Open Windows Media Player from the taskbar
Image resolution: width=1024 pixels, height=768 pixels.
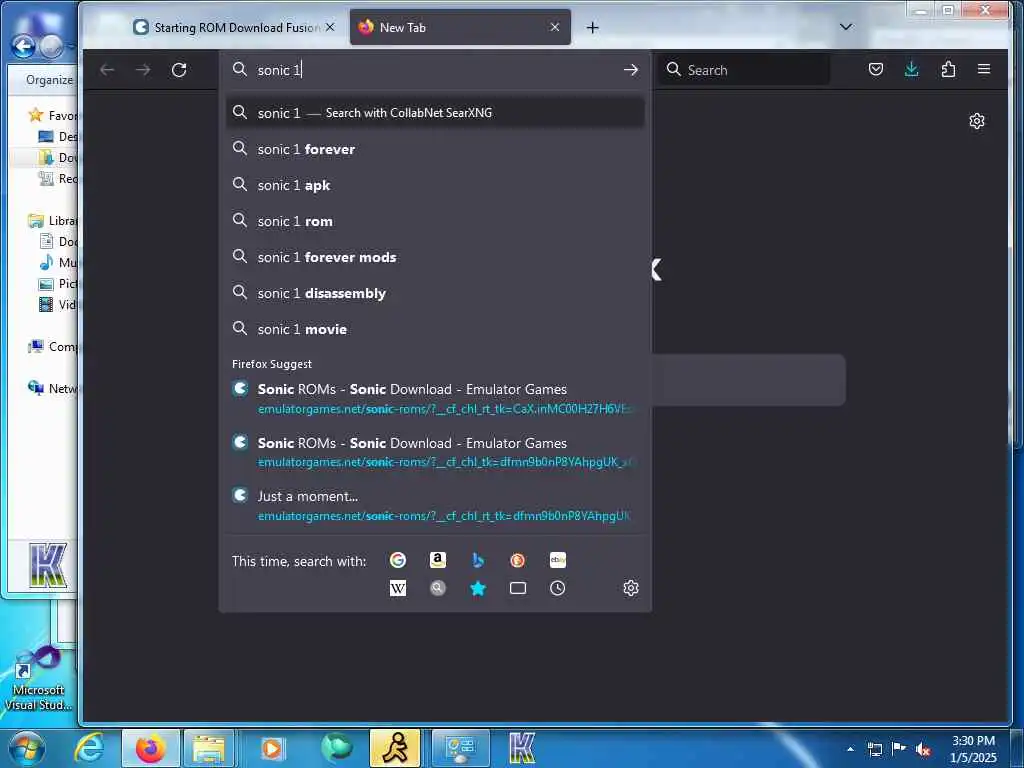pos(272,748)
